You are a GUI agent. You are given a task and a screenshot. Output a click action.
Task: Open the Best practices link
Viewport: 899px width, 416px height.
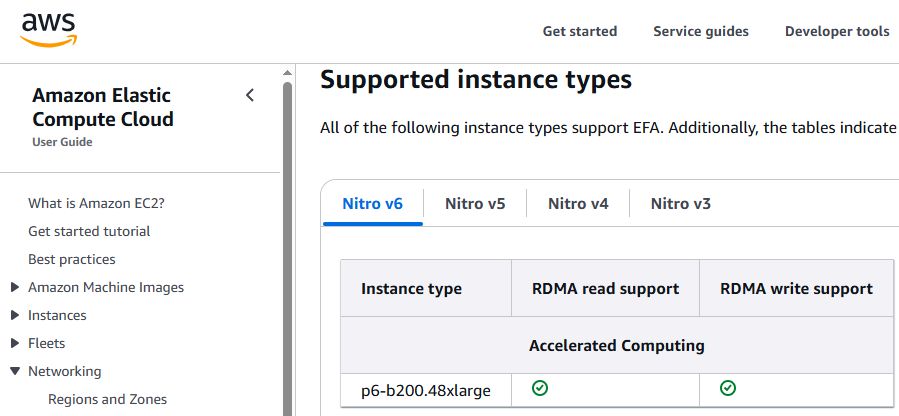click(72, 260)
